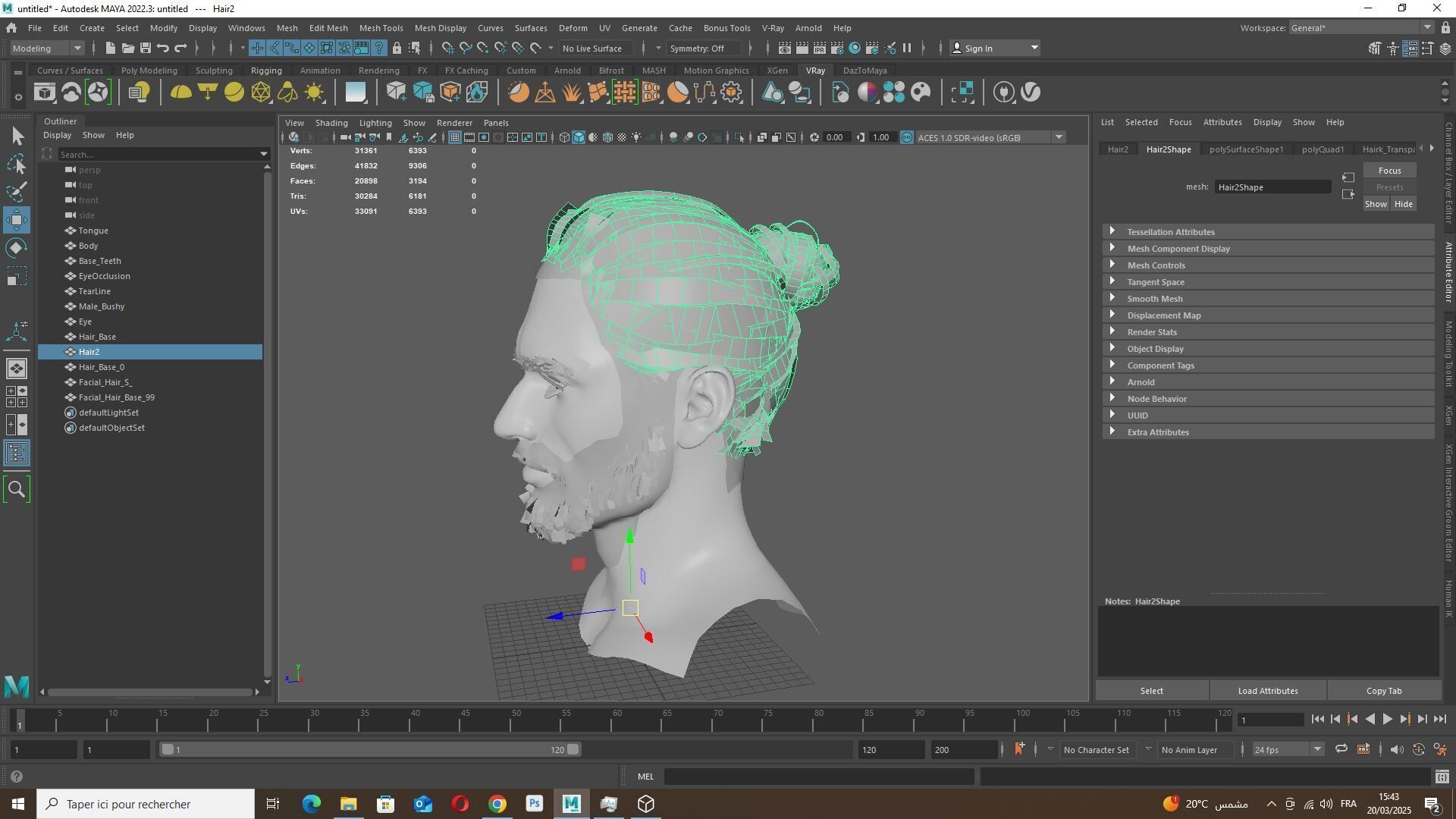1456x819 pixels.
Task: Click the V-Ray sun light shelf icon
Action: tap(314, 93)
